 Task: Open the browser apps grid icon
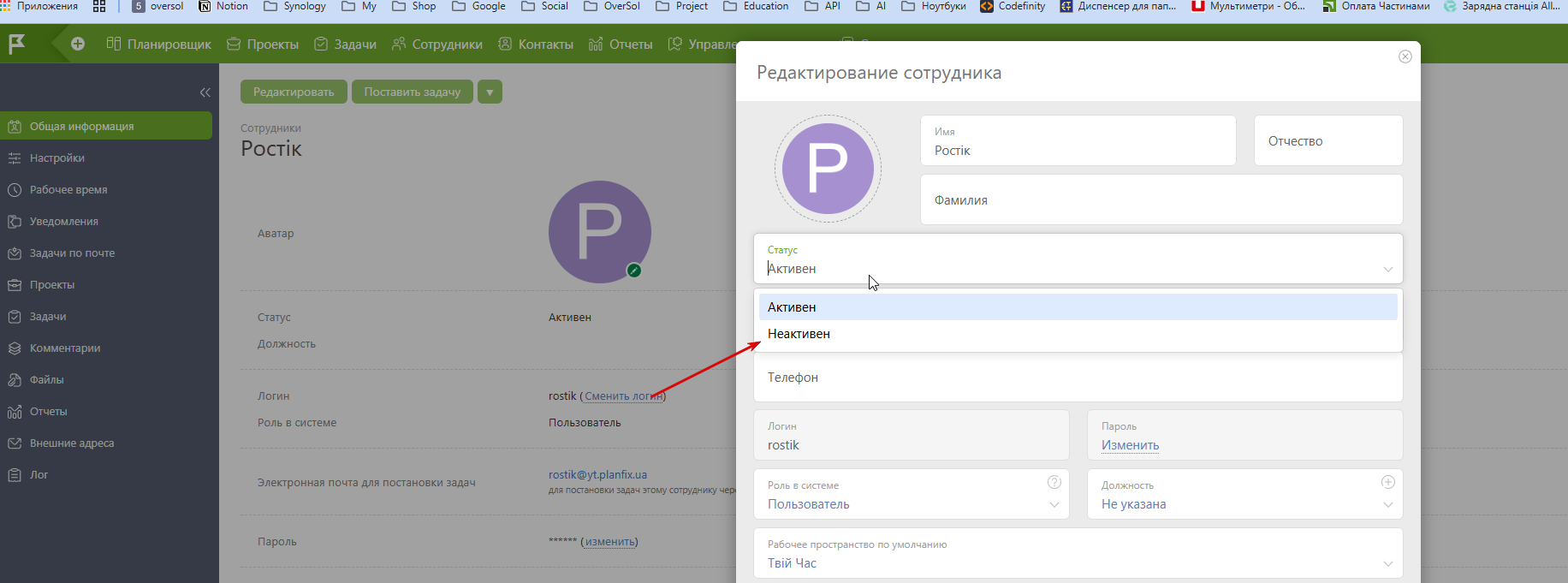click(x=99, y=6)
